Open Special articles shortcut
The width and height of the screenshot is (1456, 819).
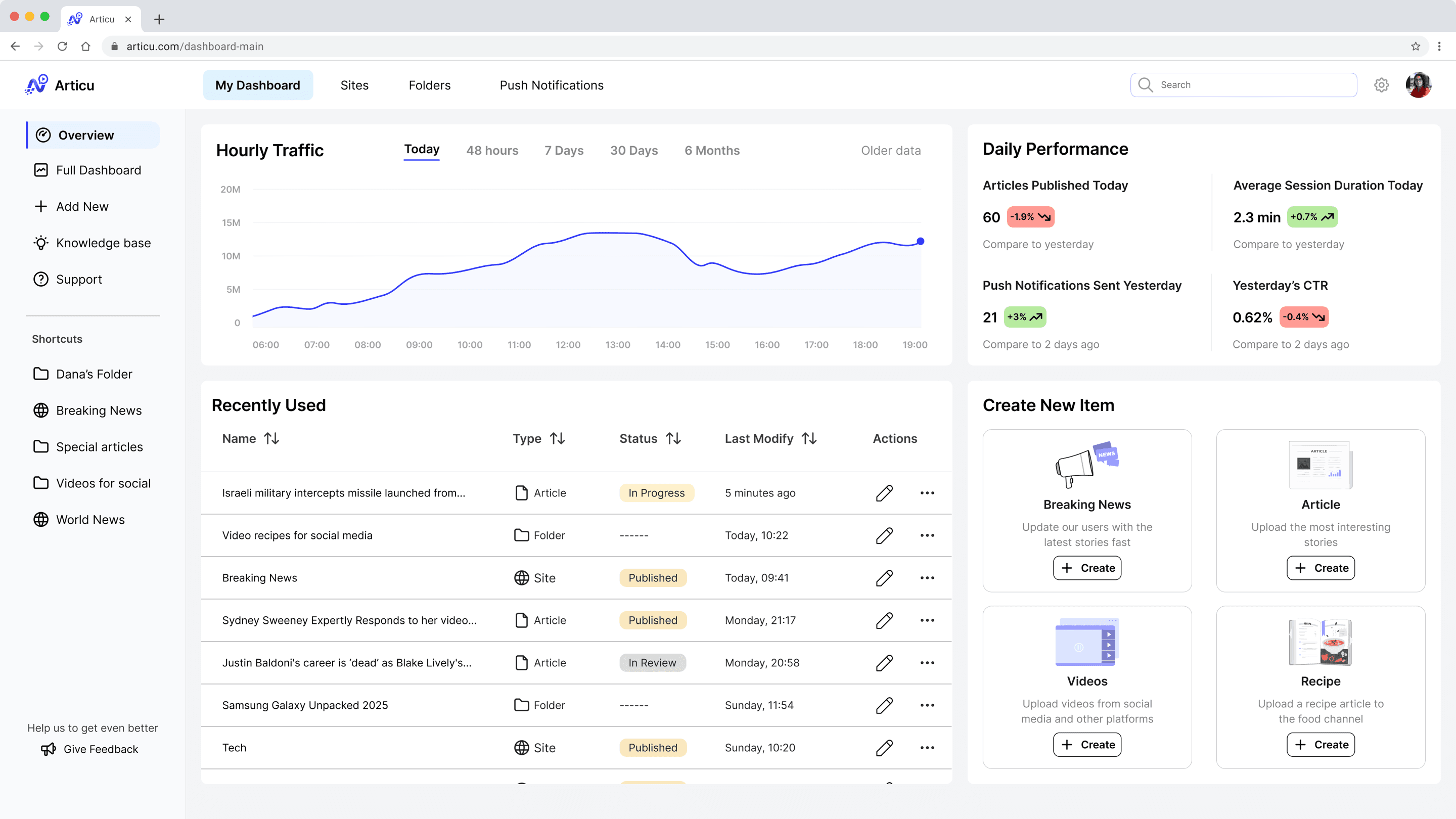coord(88,447)
